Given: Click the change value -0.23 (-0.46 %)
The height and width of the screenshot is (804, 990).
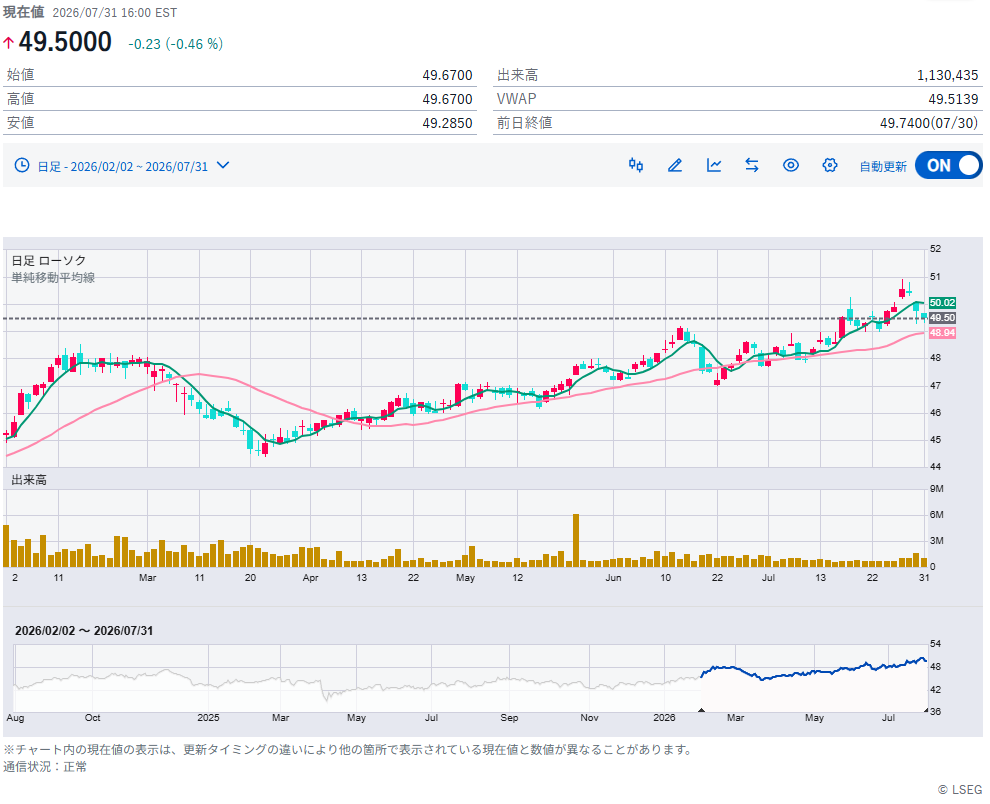Looking at the screenshot, I should click(176, 44).
